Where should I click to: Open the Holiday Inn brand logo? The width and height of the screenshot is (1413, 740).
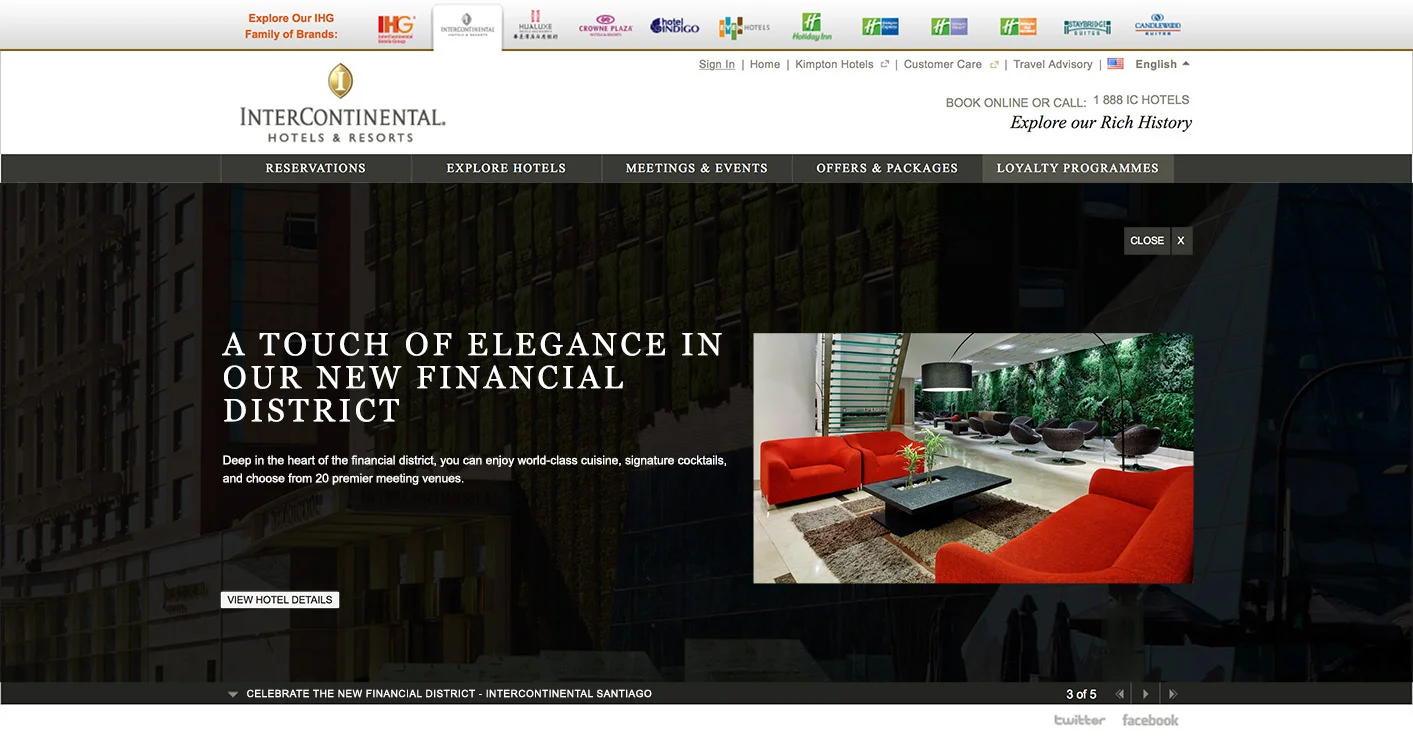pyautogui.click(x=811, y=27)
